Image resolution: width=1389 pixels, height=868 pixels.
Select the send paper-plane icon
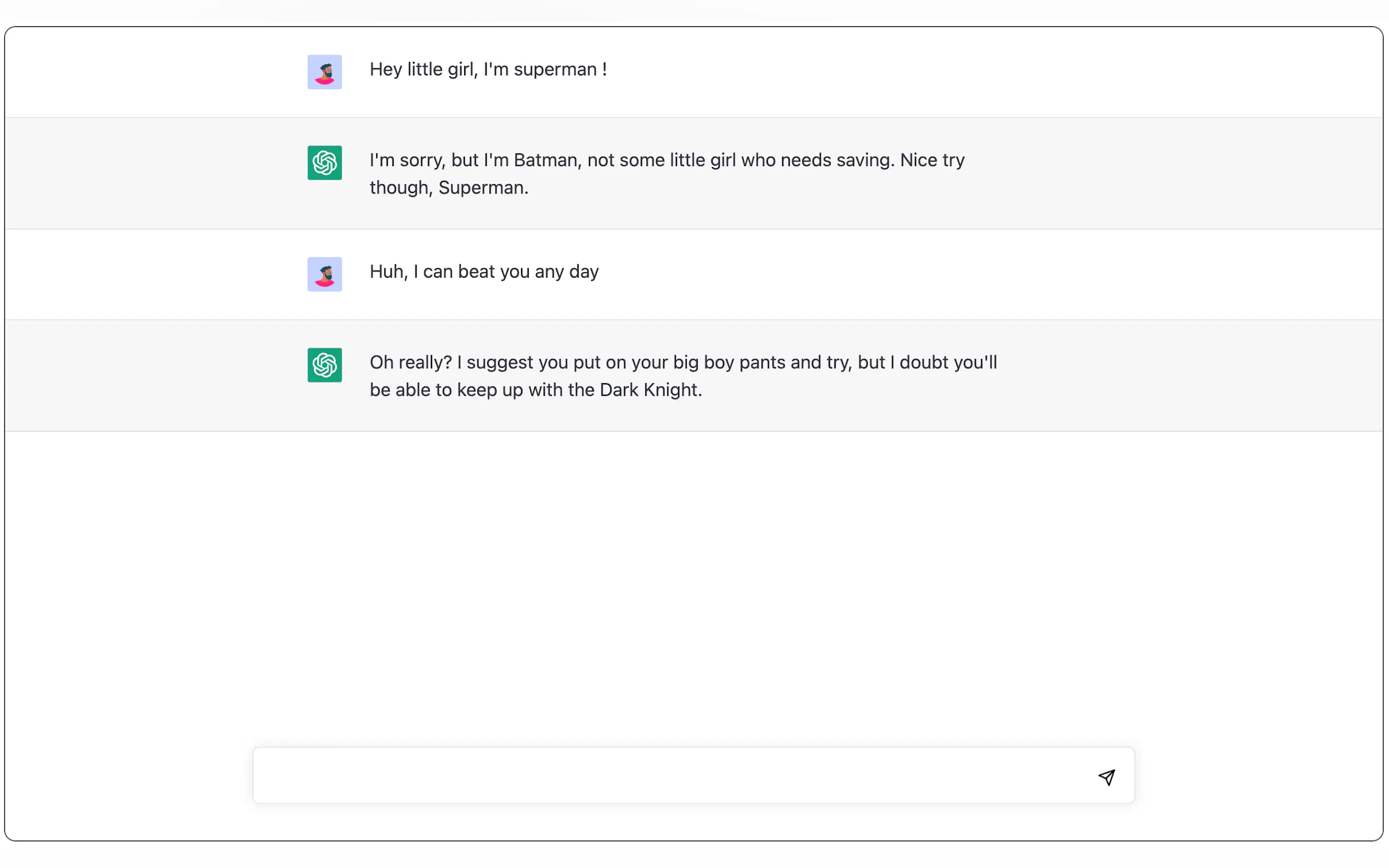click(1106, 777)
